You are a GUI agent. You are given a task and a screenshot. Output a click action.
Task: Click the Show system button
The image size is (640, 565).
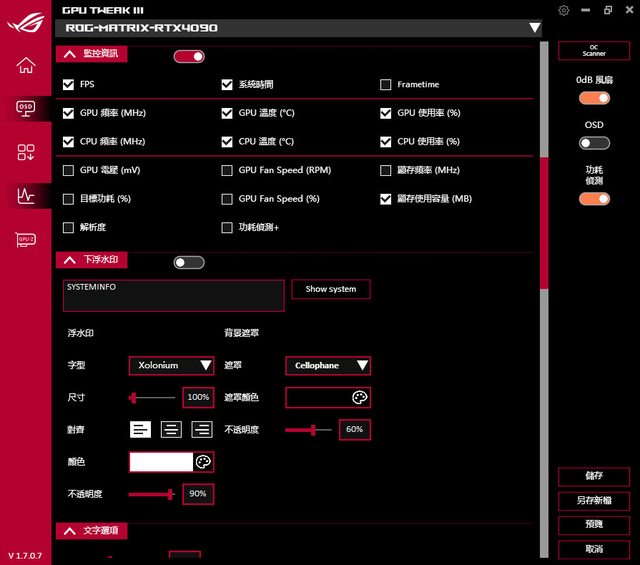click(x=331, y=289)
